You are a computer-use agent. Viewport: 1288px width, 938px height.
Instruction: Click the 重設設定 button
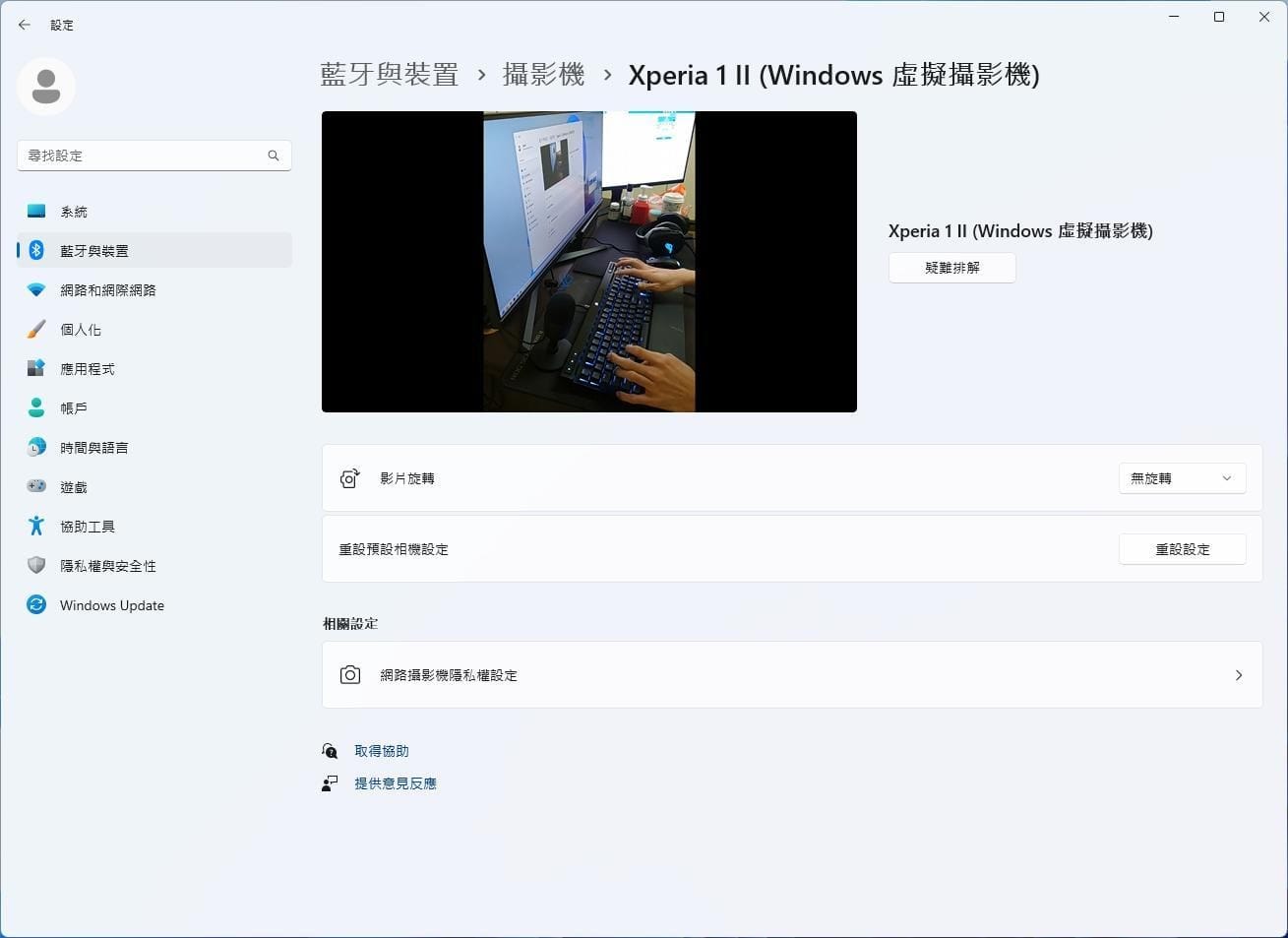[1183, 549]
